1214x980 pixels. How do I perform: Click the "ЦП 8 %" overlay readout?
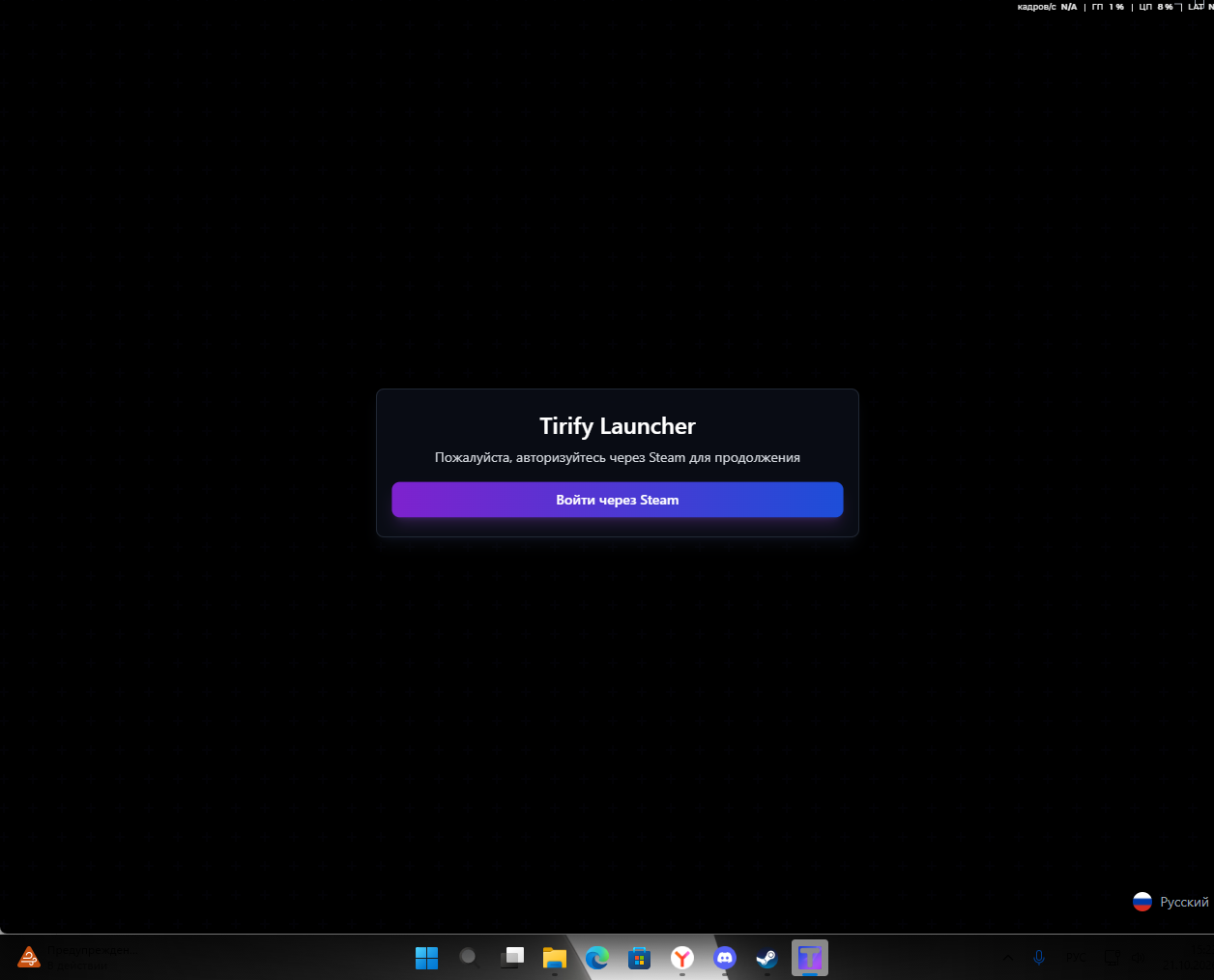[1156, 7]
